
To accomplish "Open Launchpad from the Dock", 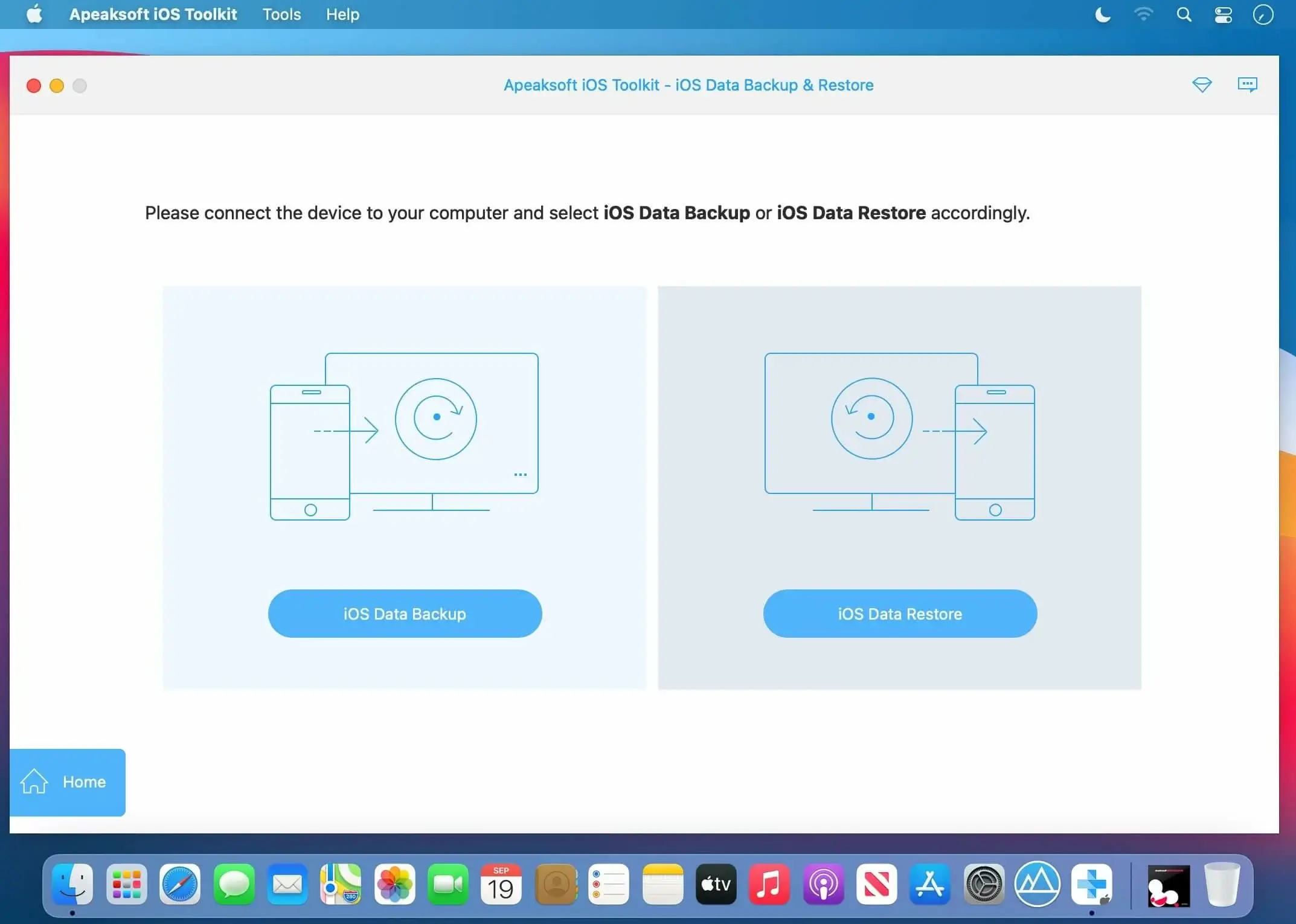I will [126, 885].
